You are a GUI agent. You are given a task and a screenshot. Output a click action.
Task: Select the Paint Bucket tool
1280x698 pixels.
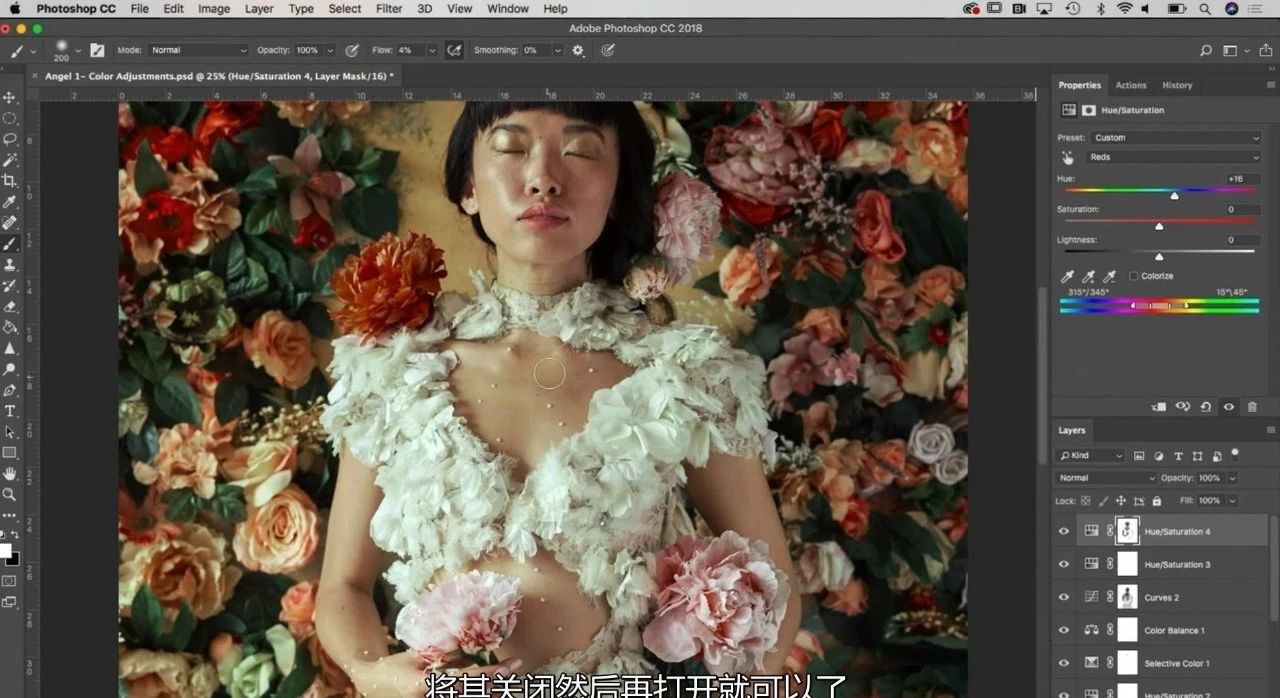(10, 327)
